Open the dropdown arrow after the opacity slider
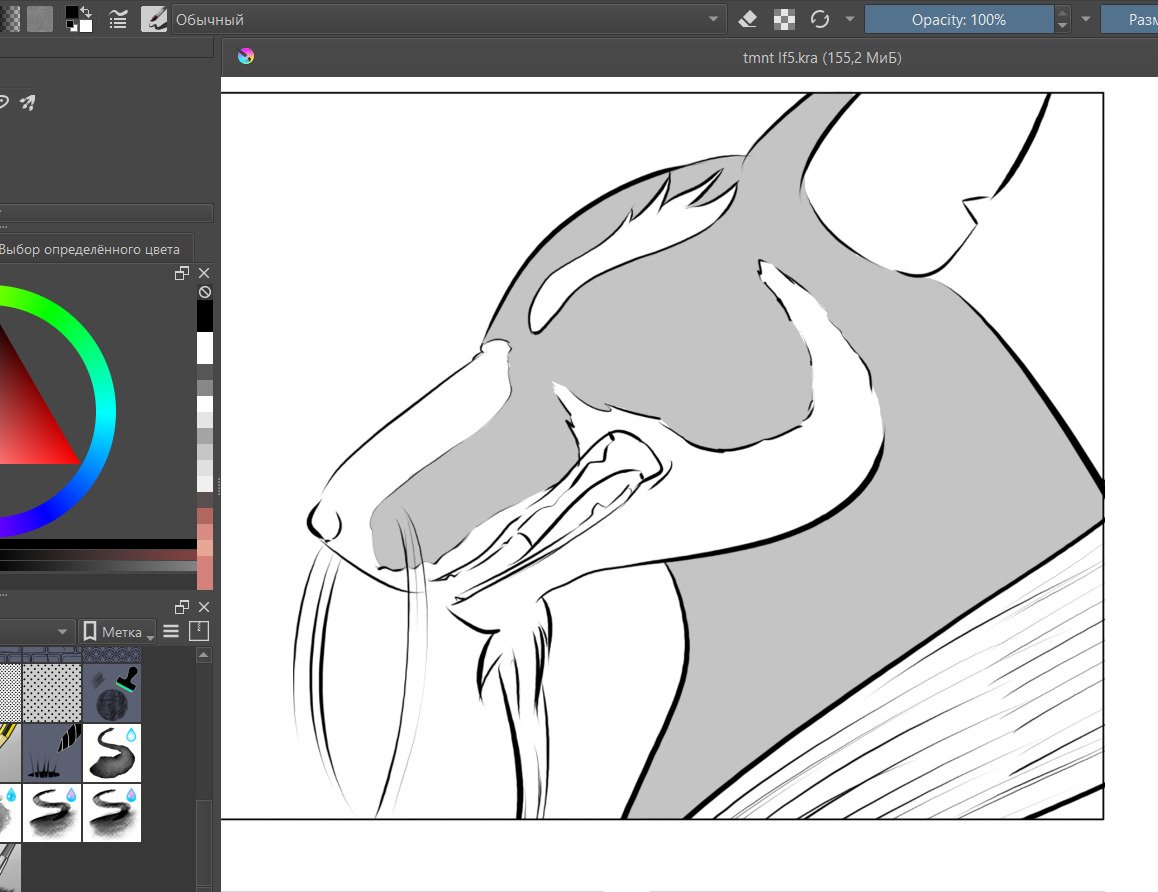 [x=1086, y=19]
